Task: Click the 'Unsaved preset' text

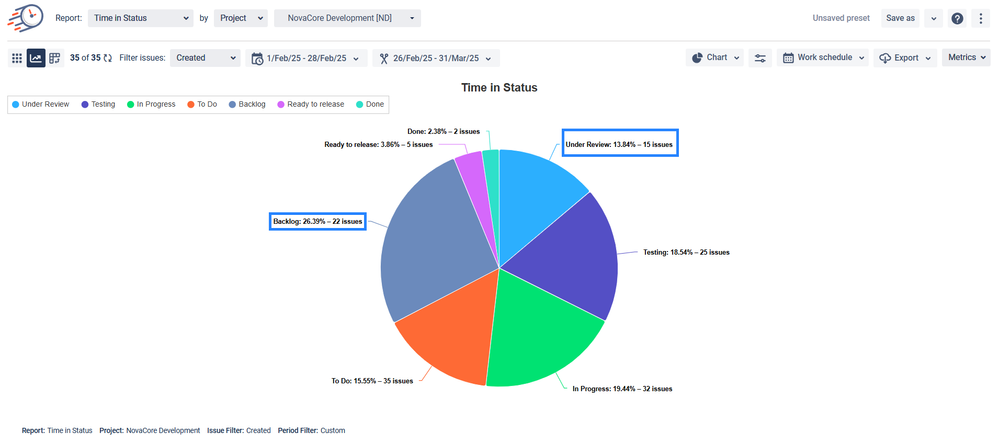Action: (x=841, y=18)
